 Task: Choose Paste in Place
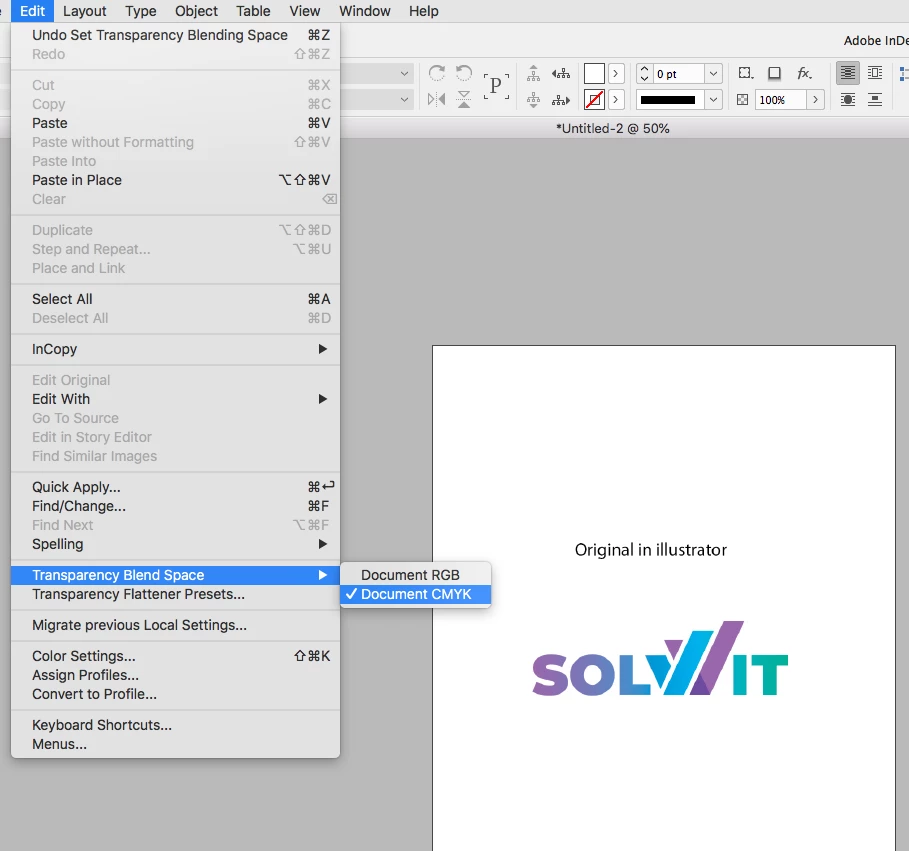(175, 180)
